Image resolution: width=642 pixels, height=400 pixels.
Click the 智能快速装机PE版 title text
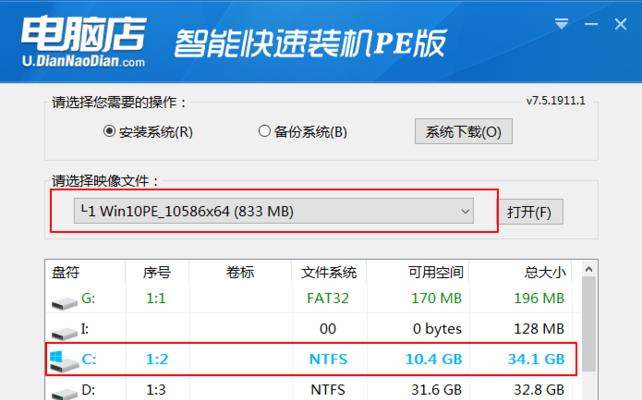coord(310,43)
